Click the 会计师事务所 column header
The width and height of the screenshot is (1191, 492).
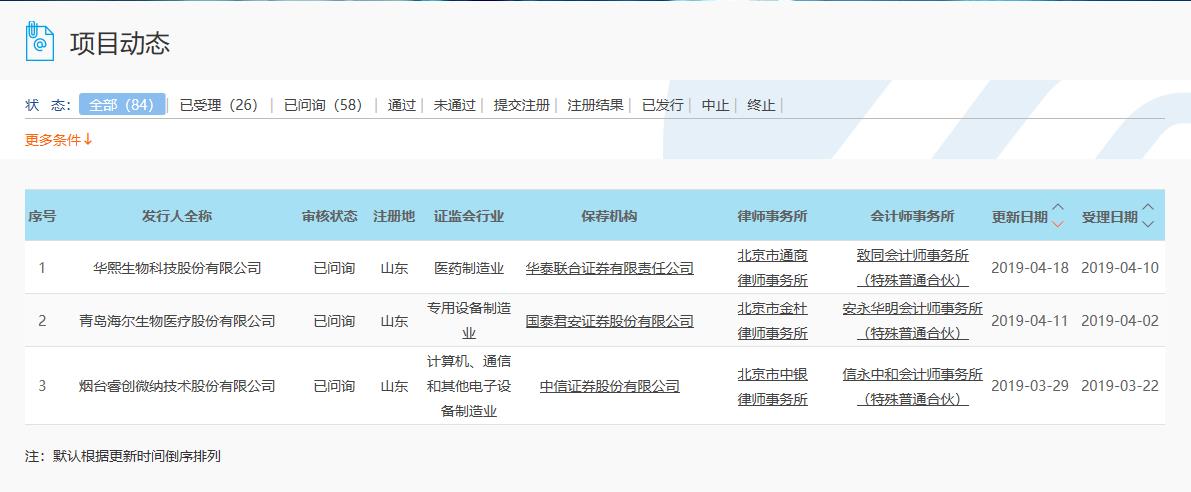[912, 216]
